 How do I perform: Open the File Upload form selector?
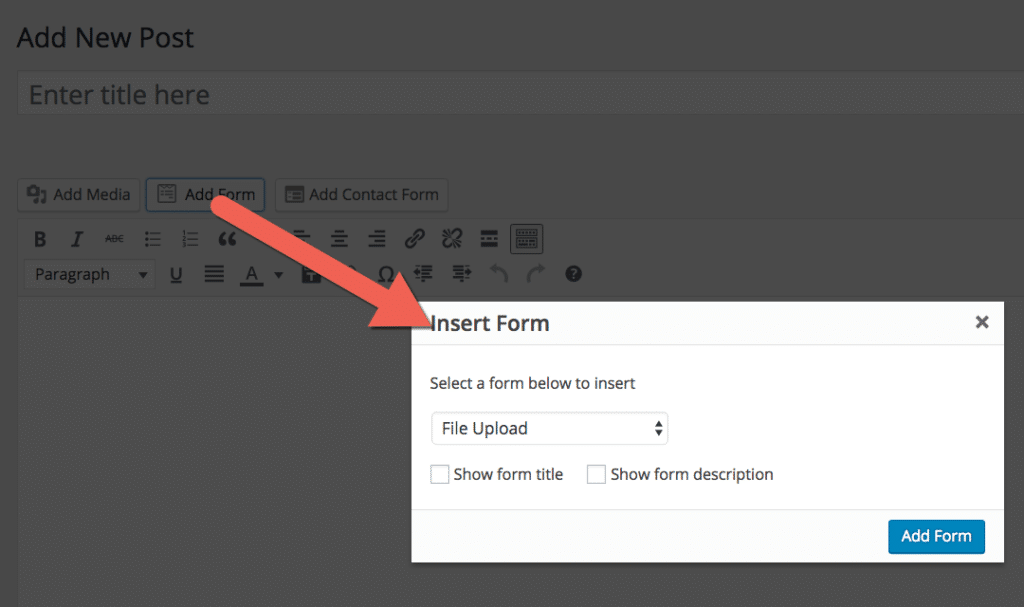coord(549,429)
